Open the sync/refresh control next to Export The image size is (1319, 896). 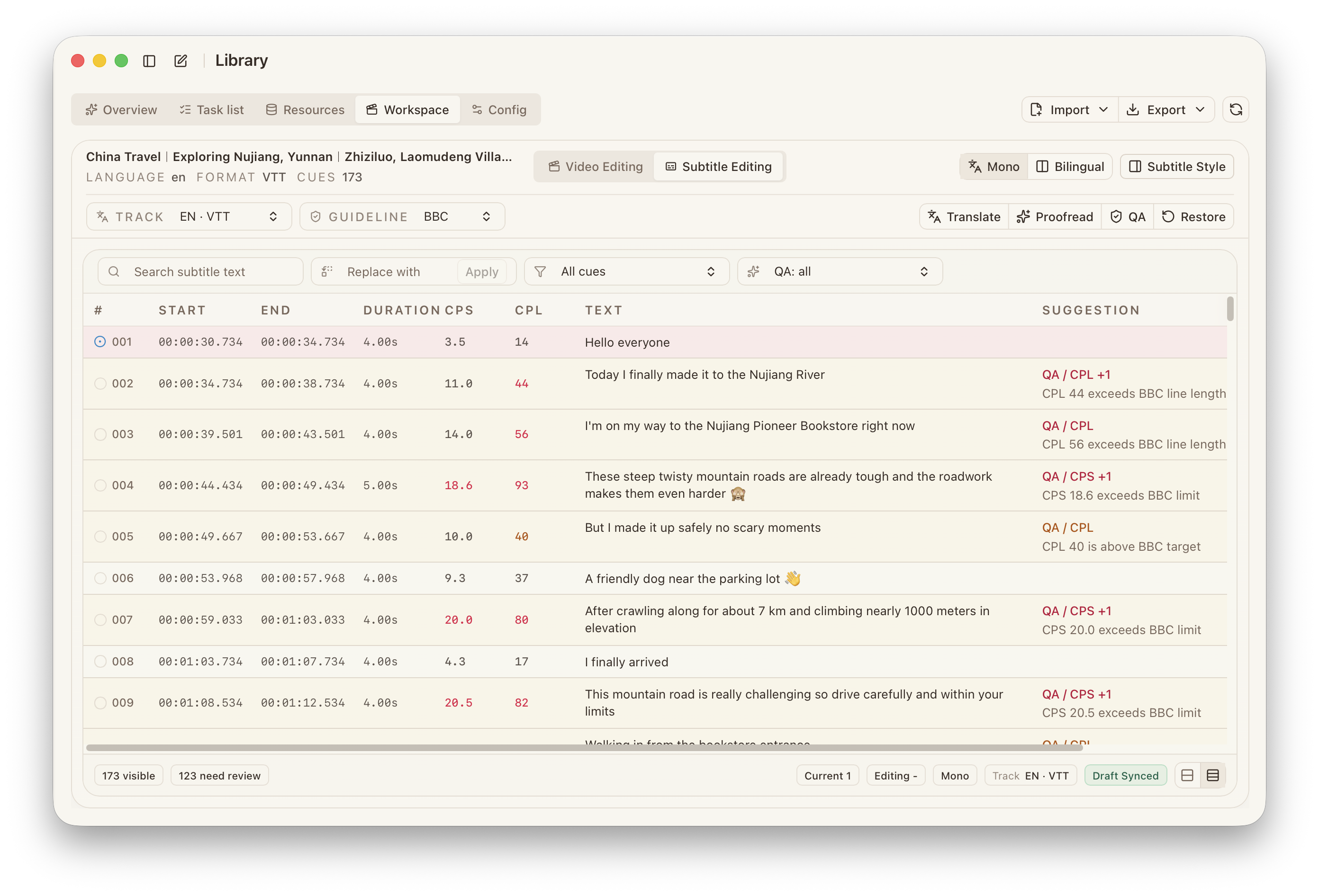1236,109
